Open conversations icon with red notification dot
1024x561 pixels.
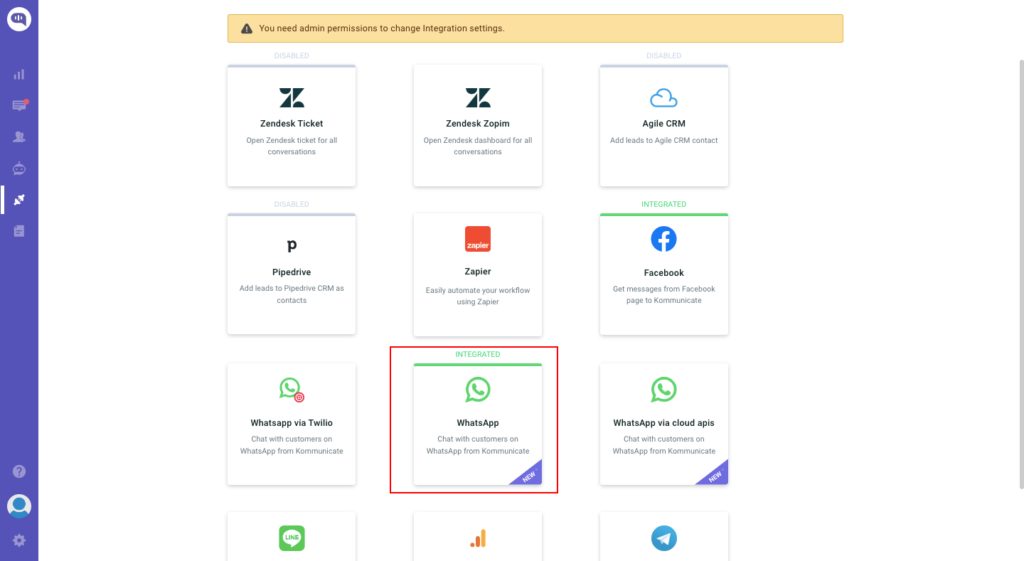pyautogui.click(x=20, y=105)
